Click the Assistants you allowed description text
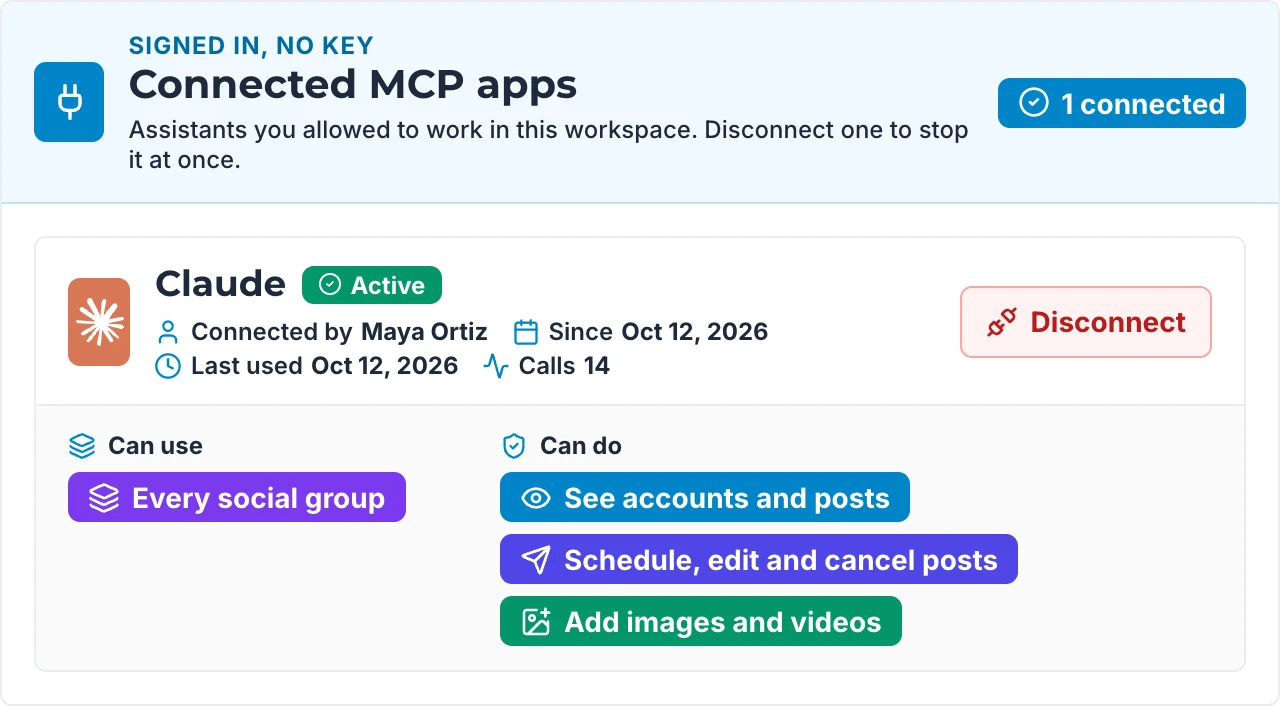 [549, 145]
